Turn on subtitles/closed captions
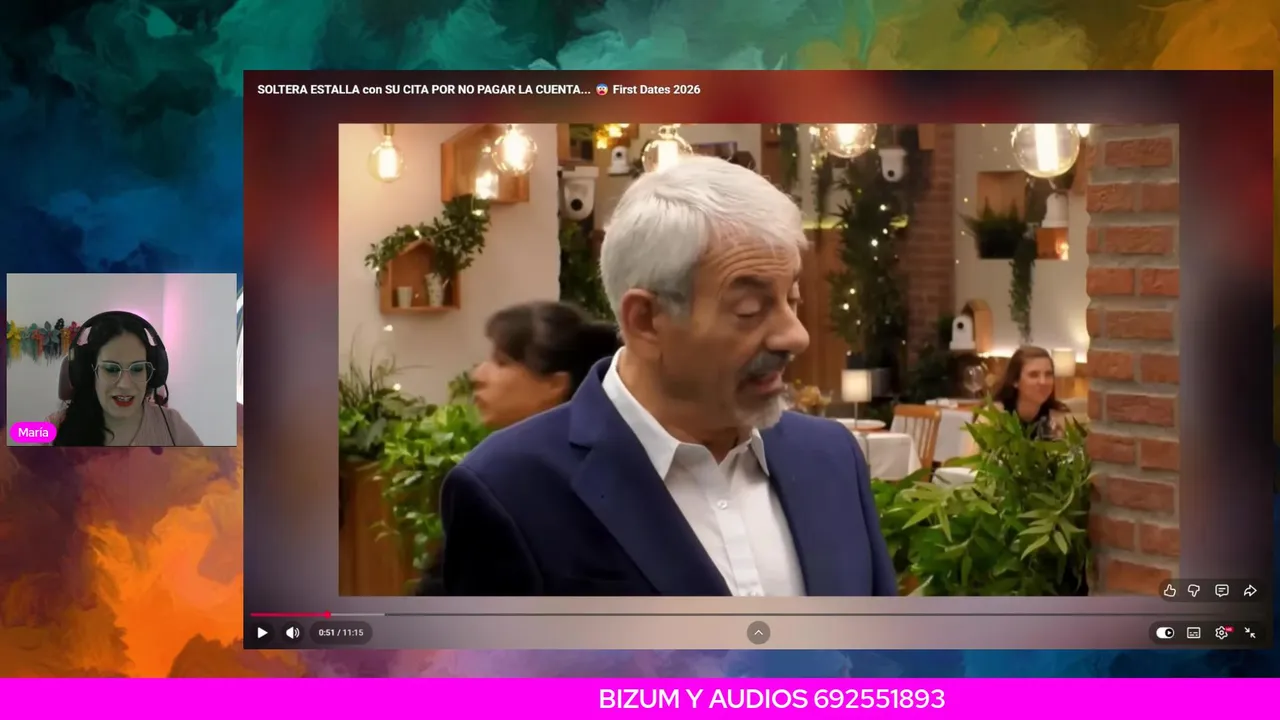This screenshot has width=1280, height=720. coord(1193,633)
